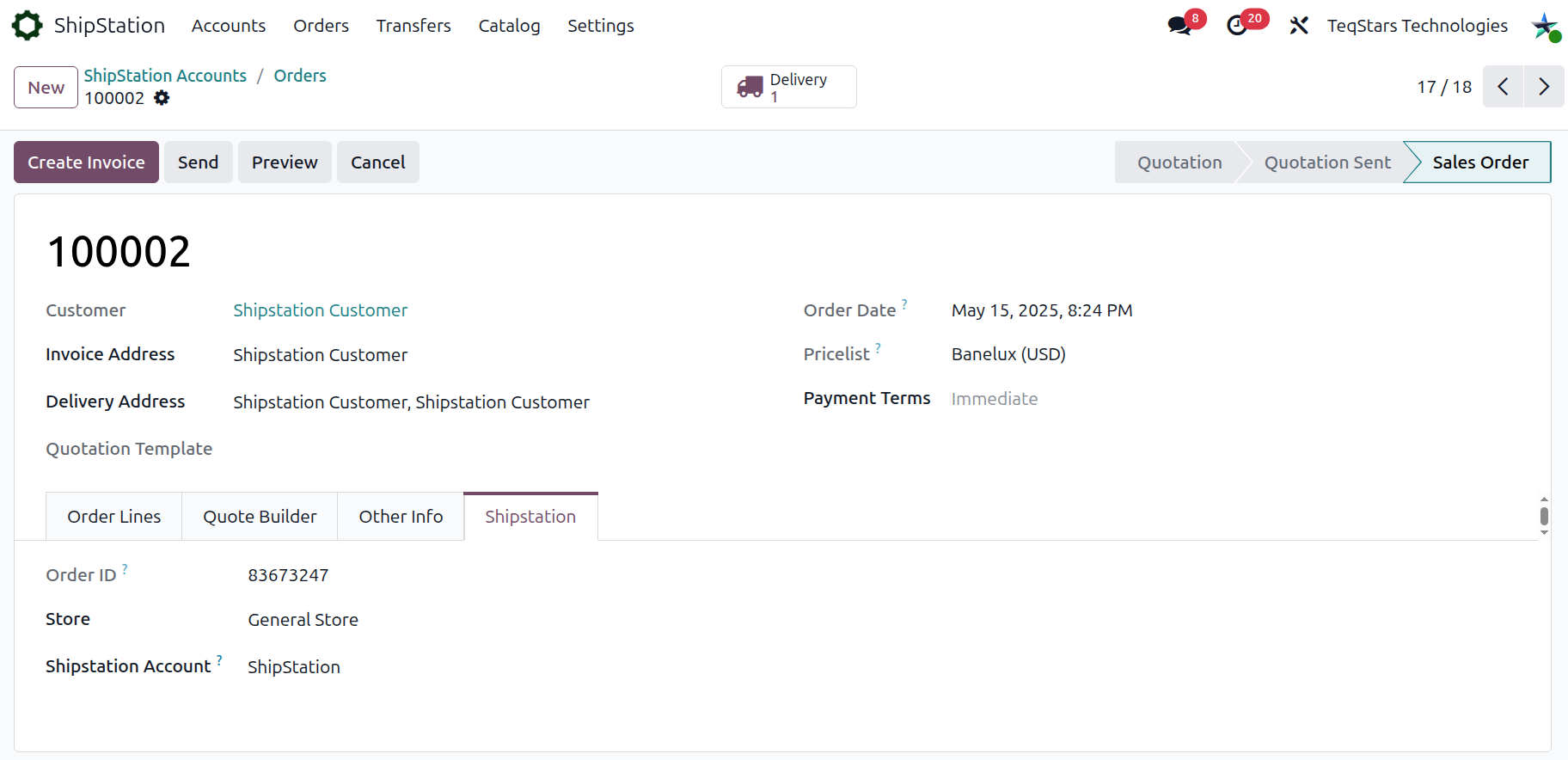Switch to Shipstation tab
The image size is (1568, 760).
click(530, 517)
